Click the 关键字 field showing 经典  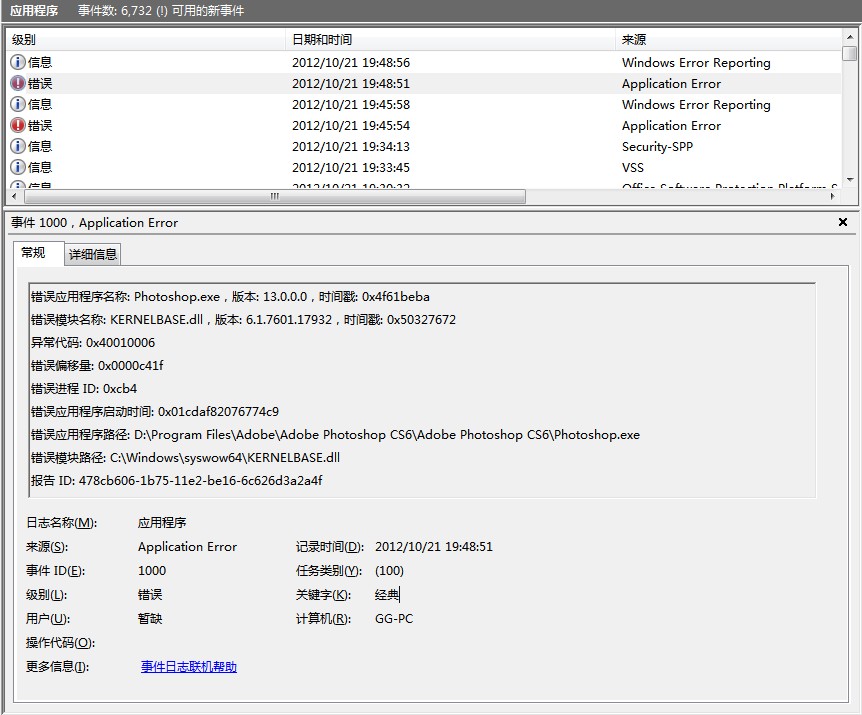[x=387, y=595]
